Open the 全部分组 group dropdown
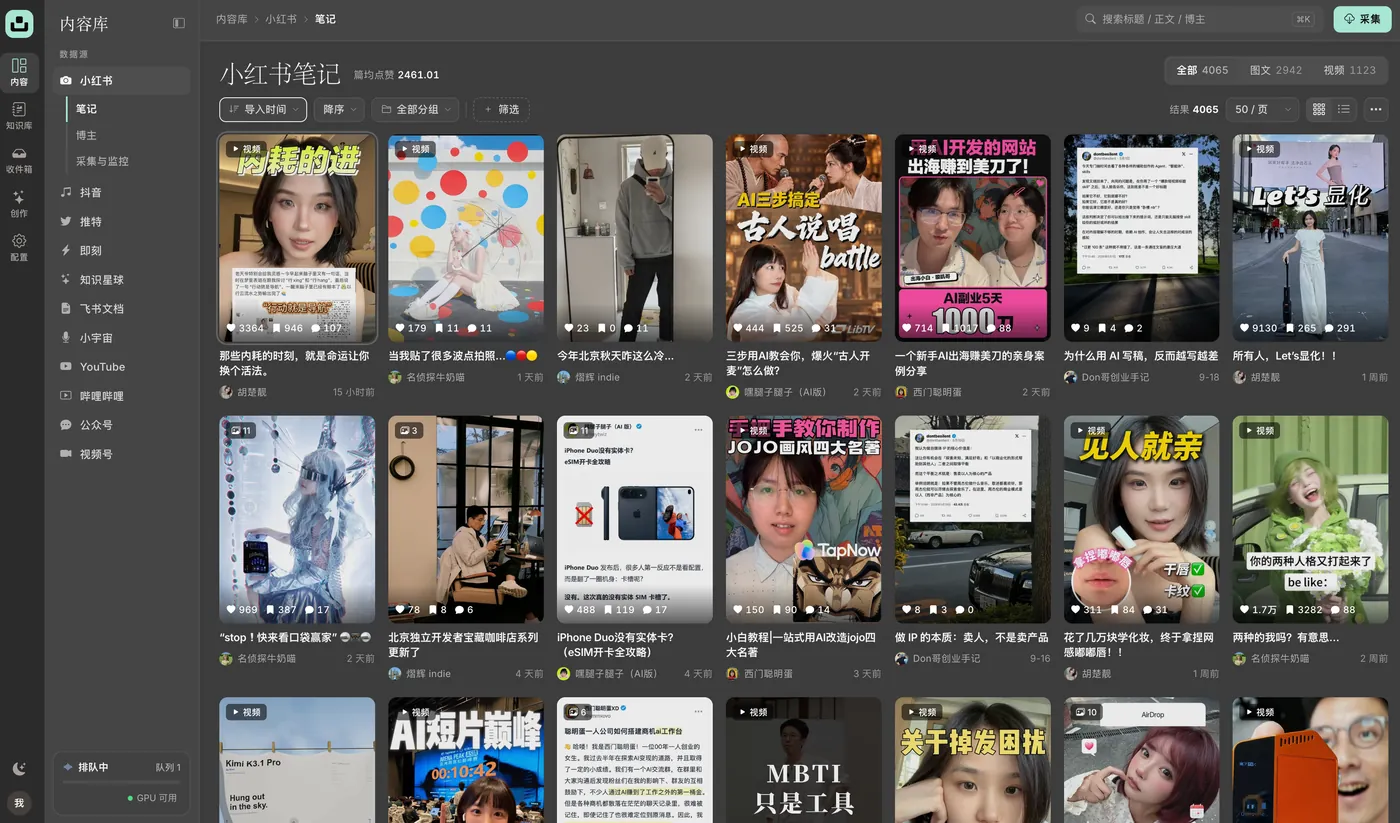Viewport: 1400px width, 823px height. click(x=417, y=109)
